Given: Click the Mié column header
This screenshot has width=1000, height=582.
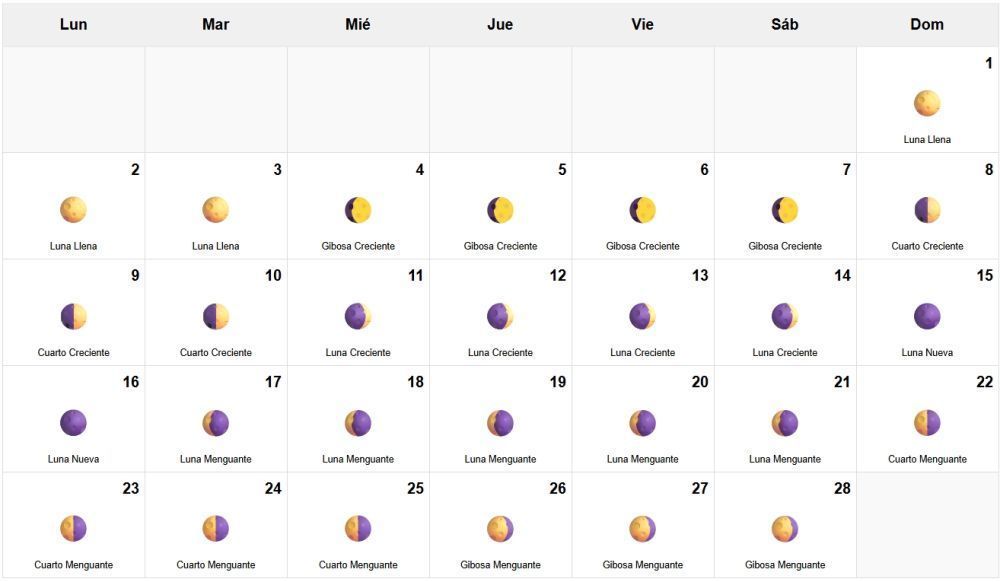Looking at the screenshot, I should click(x=358, y=24).
